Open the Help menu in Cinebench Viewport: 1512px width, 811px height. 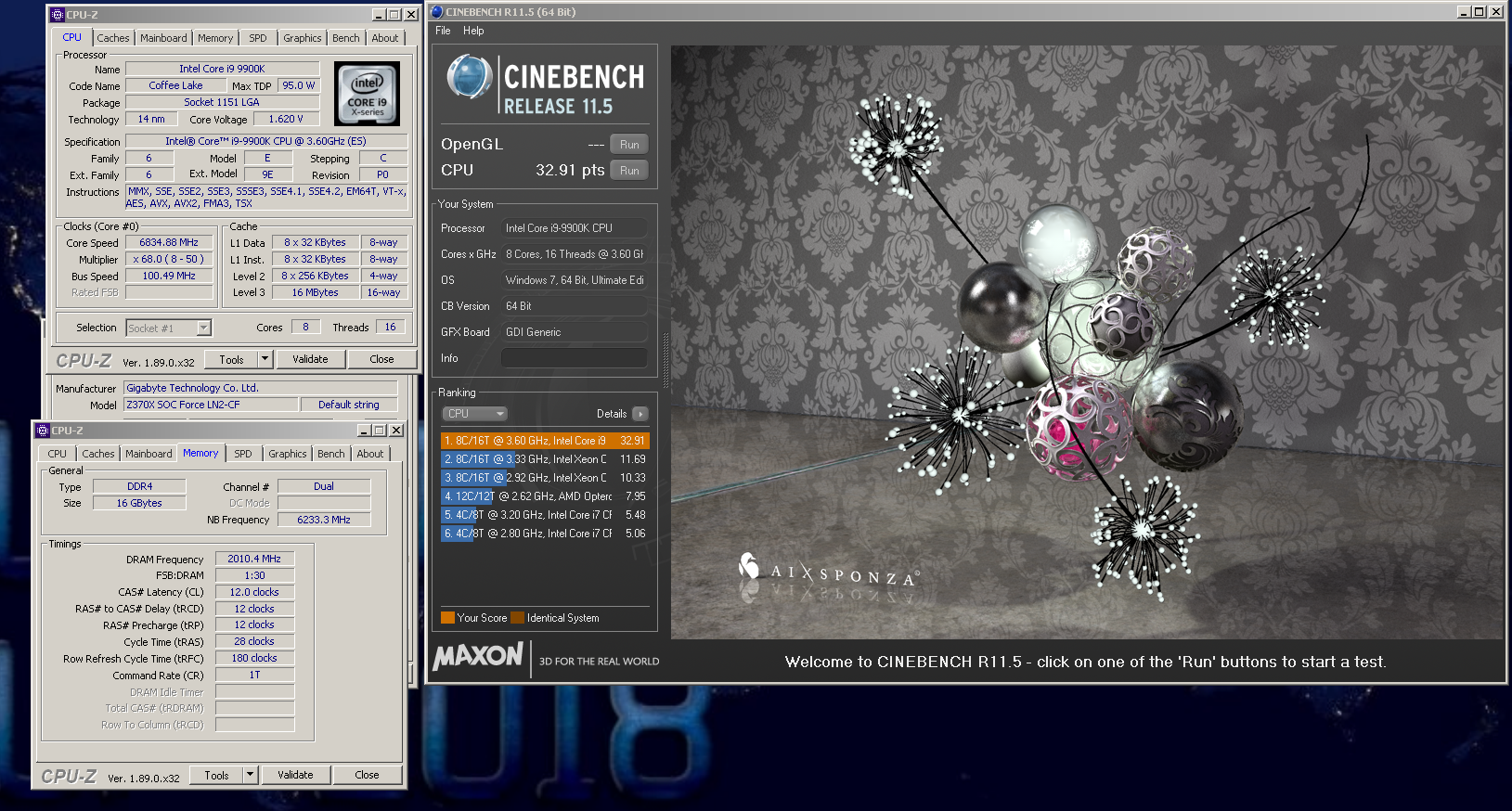(473, 31)
